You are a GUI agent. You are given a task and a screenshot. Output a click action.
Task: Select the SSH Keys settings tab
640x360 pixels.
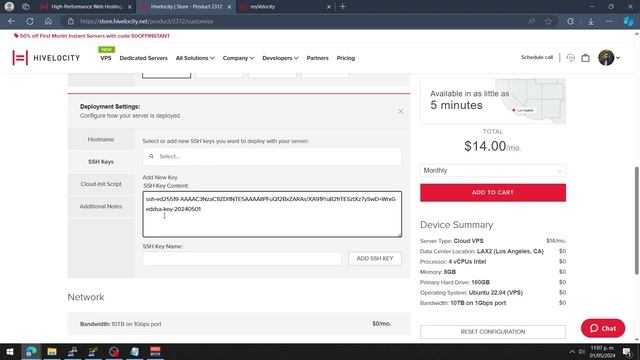click(101, 162)
